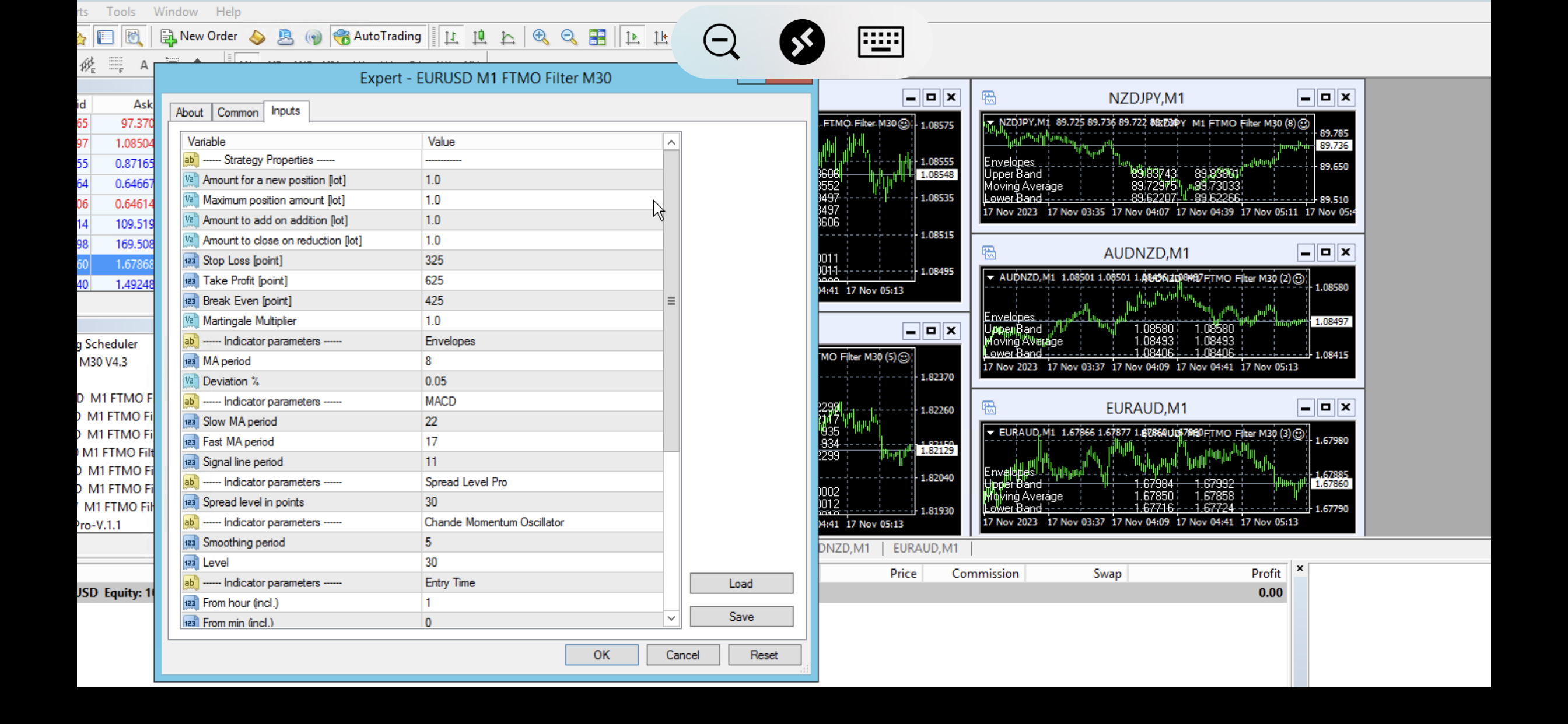Edit the Break Even value 425
Image resolution: width=1568 pixels, height=724 pixels.
[542, 301]
